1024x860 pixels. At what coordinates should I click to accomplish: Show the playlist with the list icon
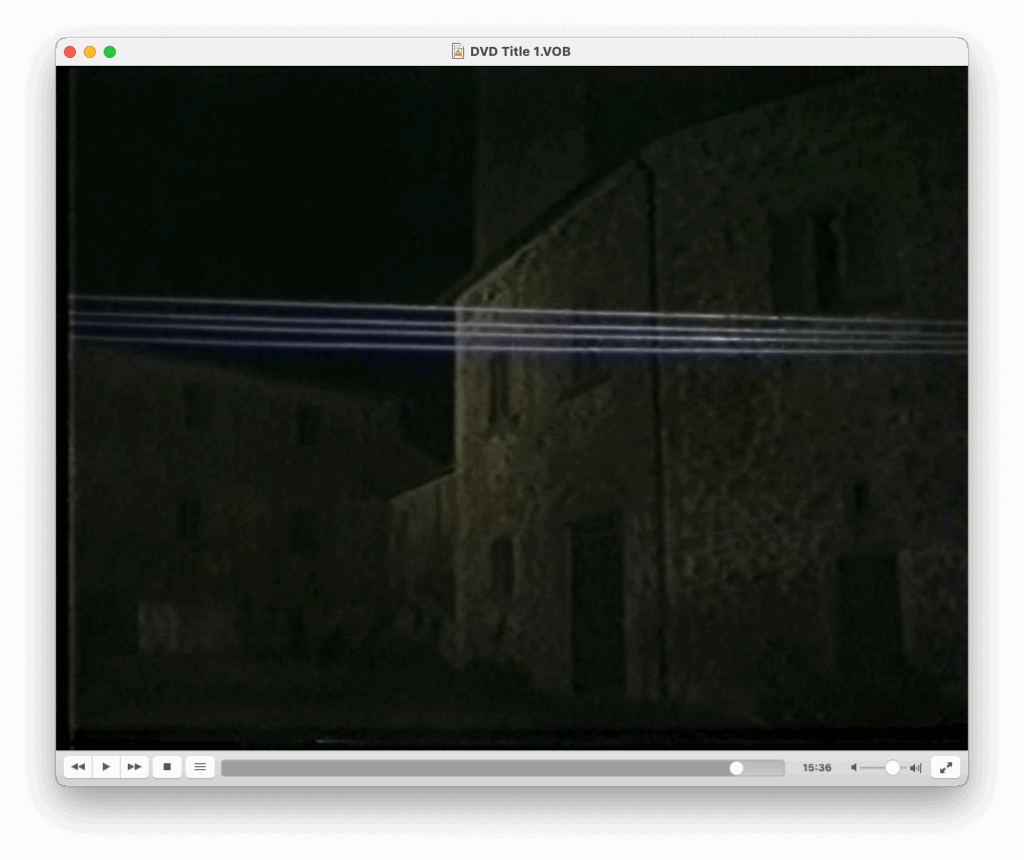click(200, 767)
